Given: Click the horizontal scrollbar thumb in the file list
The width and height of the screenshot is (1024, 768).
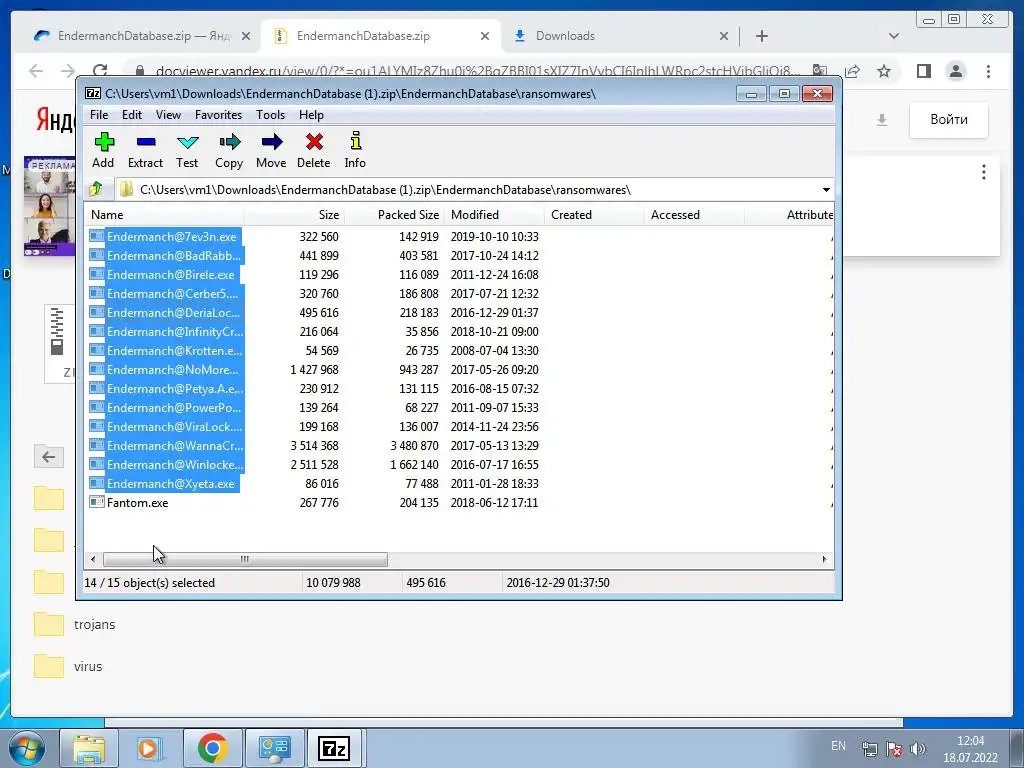Looking at the screenshot, I should 245,559.
